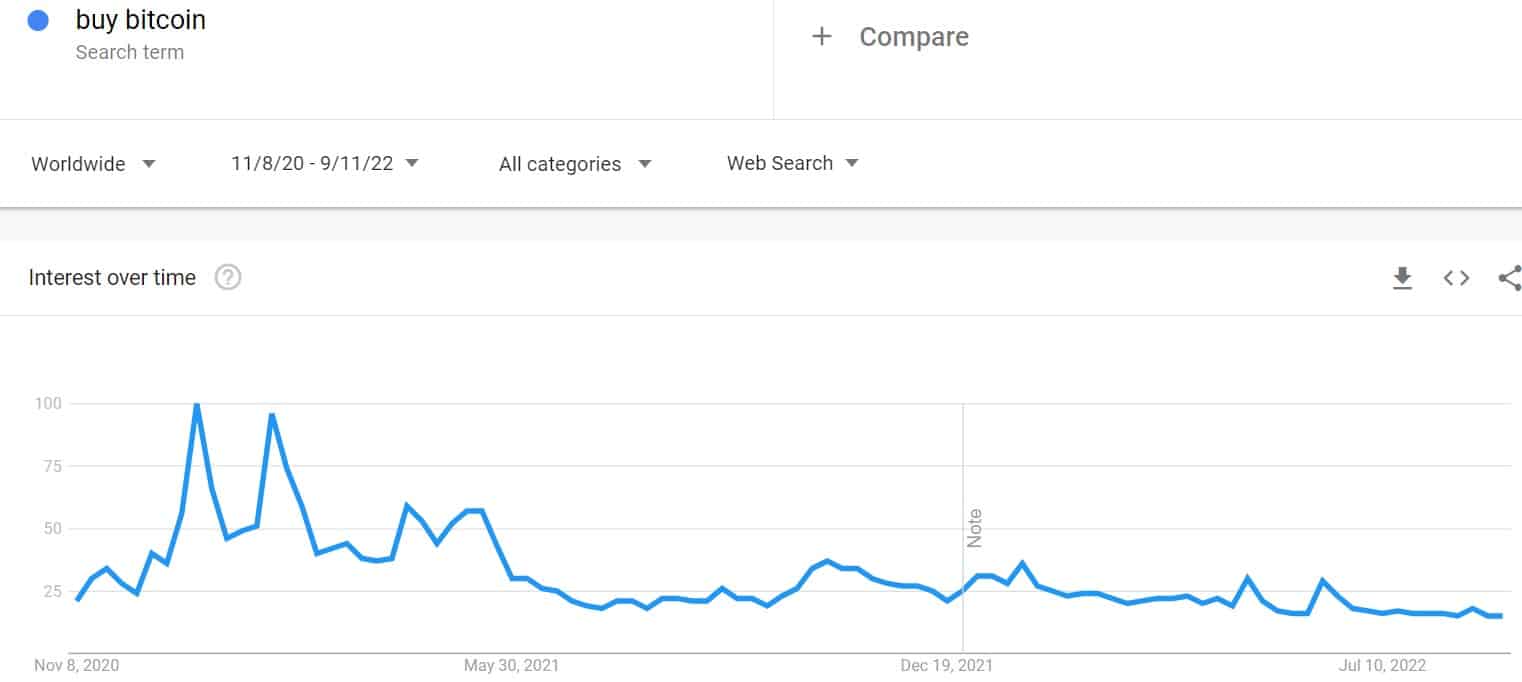Screen dimensions: 1522x682
Task: Click the trend line near Nov 8, 2020
Action: (x=78, y=600)
